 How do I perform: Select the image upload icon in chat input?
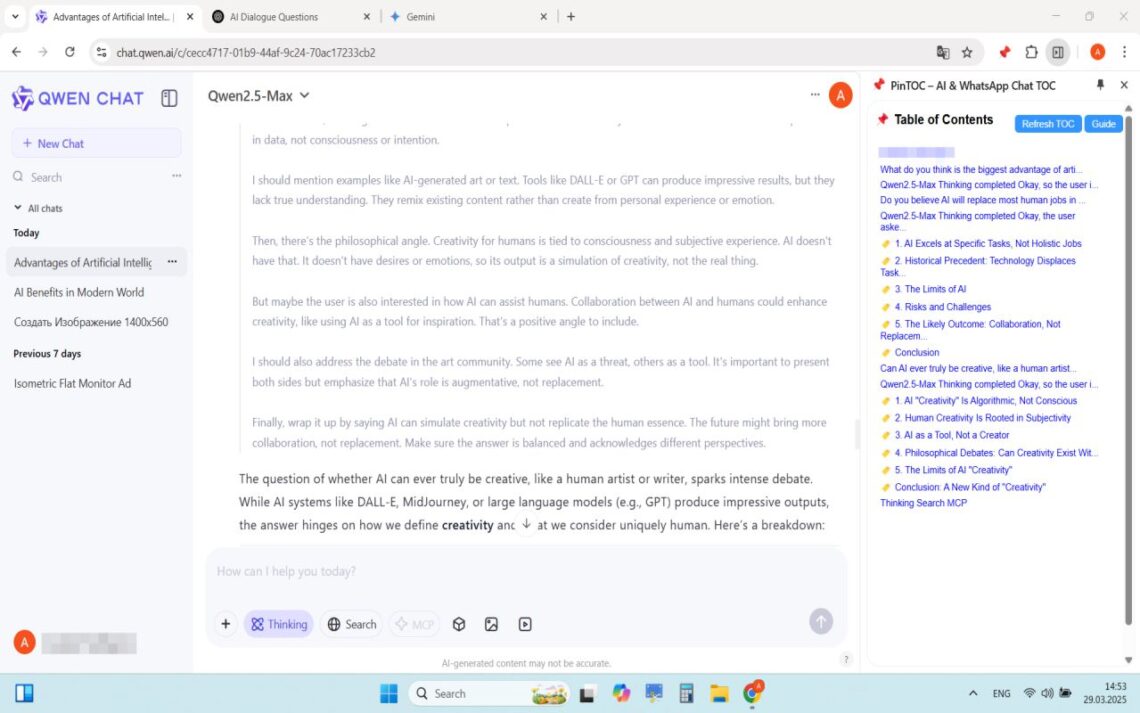click(491, 623)
